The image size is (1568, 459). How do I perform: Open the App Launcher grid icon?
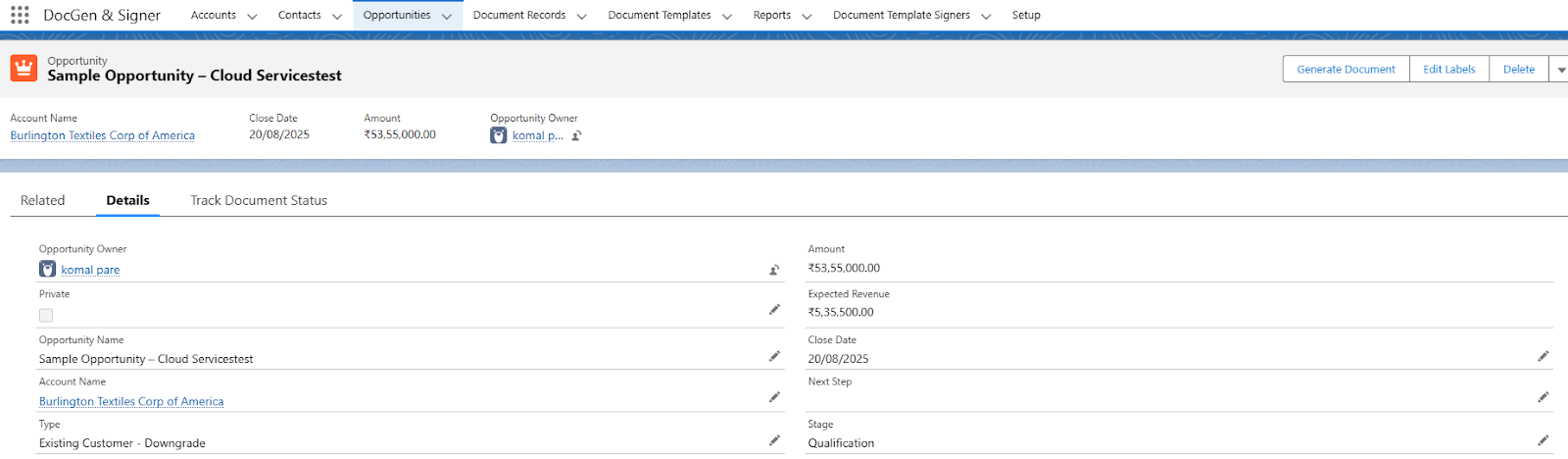pyautogui.click(x=20, y=16)
